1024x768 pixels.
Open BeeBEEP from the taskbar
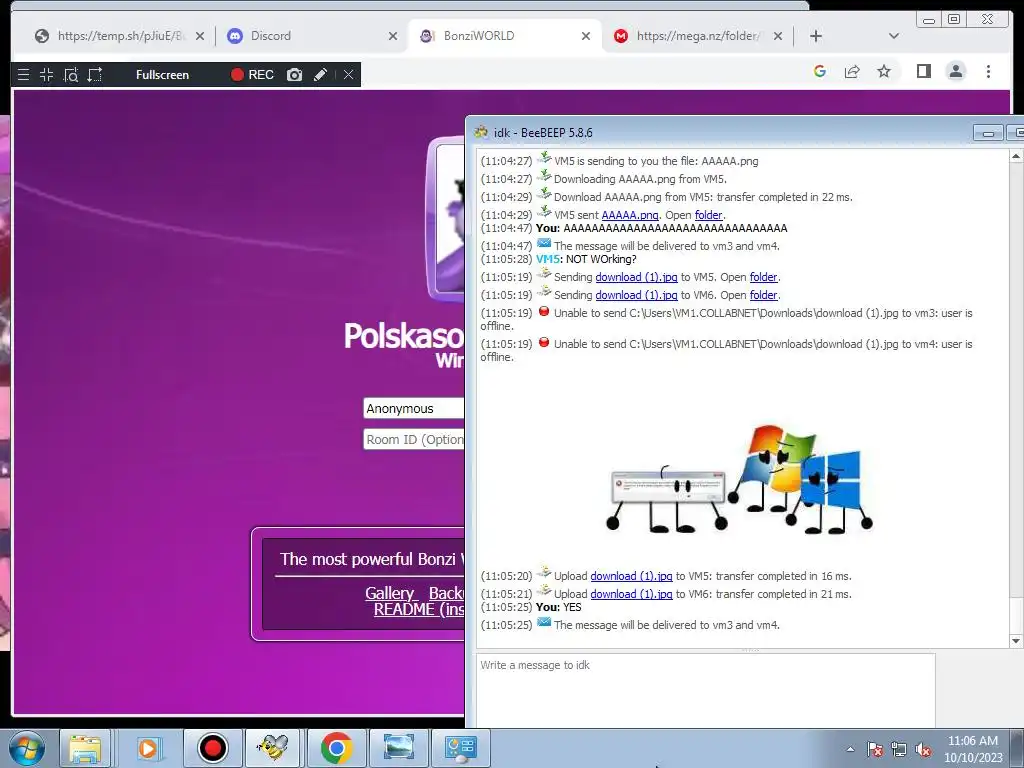tap(273, 748)
